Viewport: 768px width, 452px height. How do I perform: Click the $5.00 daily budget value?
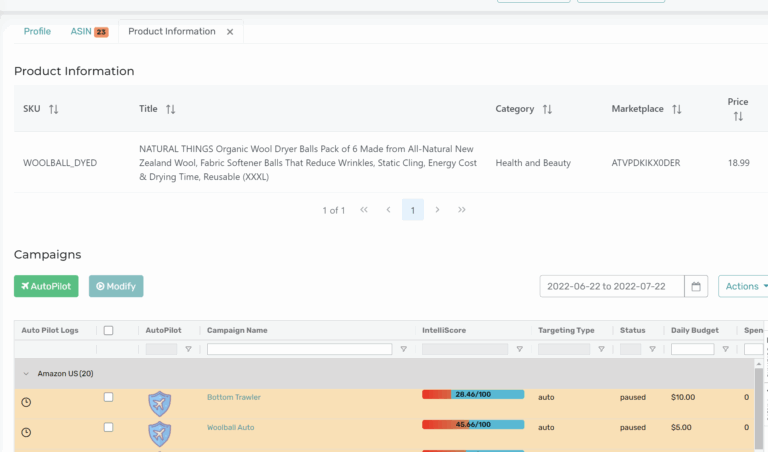tap(681, 428)
